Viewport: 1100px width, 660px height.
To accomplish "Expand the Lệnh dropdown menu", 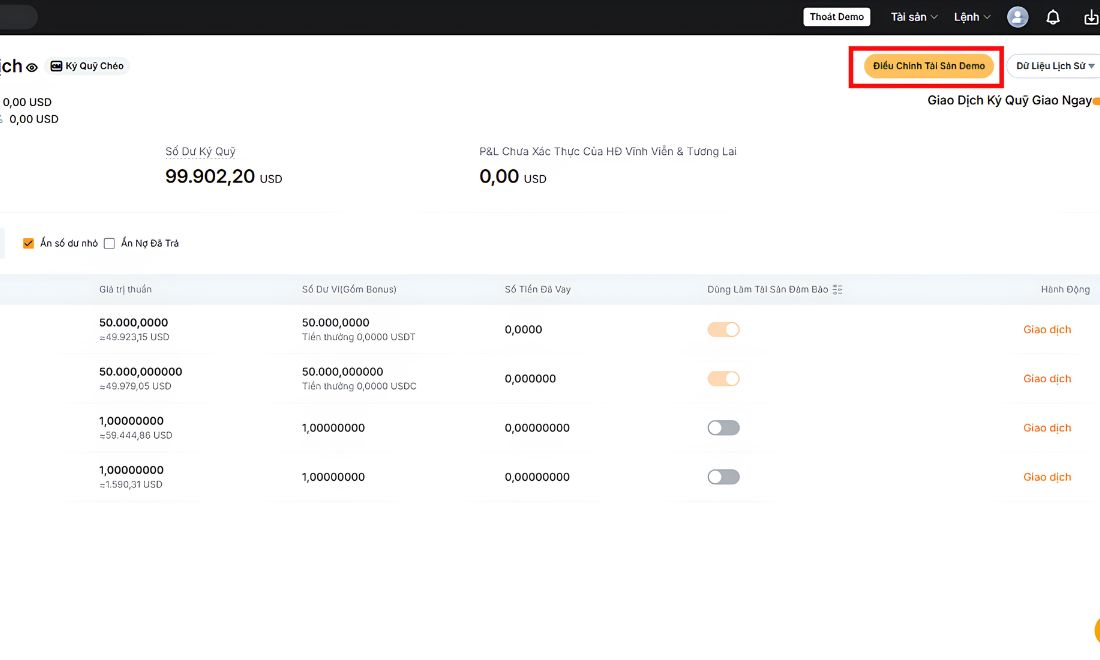I will pyautogui.click(x=972, y=17).
